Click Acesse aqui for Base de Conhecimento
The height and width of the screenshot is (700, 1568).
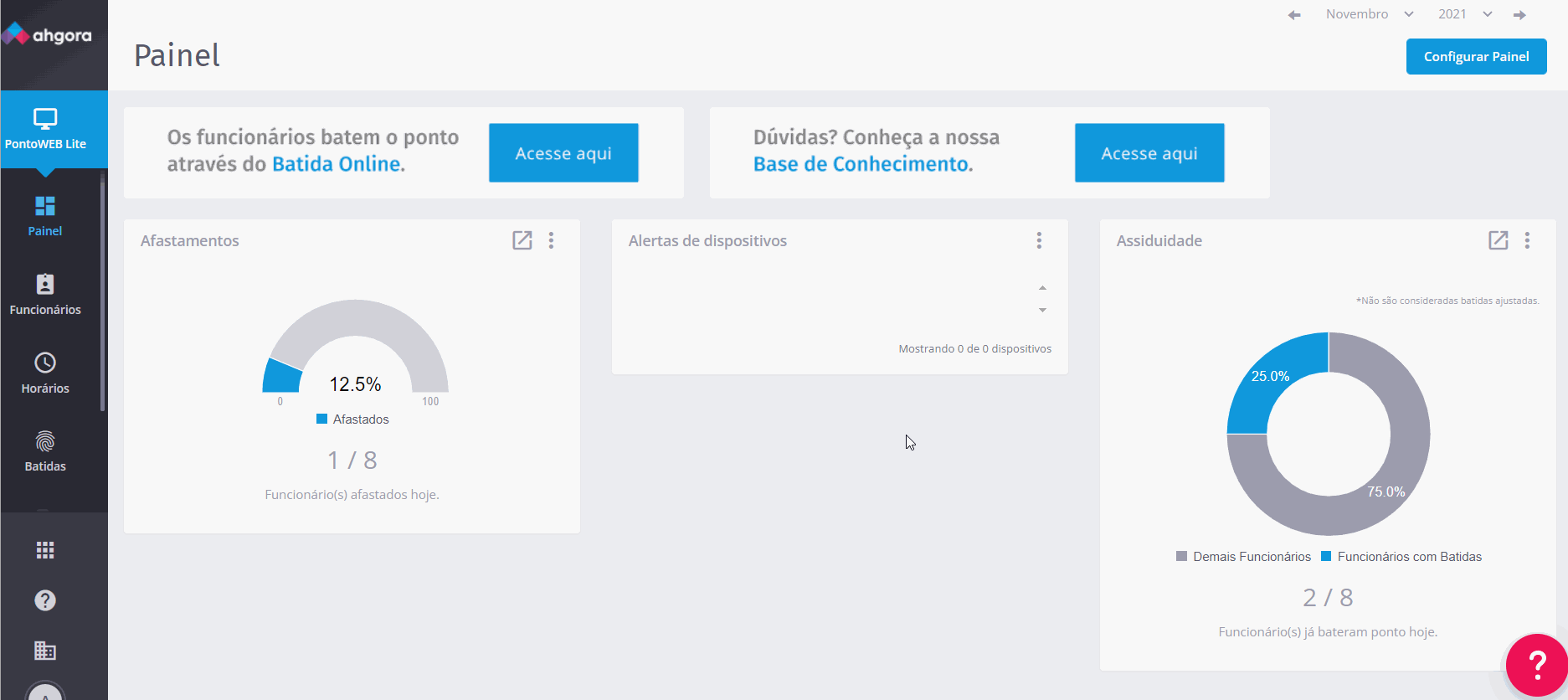pos(1149,153)
